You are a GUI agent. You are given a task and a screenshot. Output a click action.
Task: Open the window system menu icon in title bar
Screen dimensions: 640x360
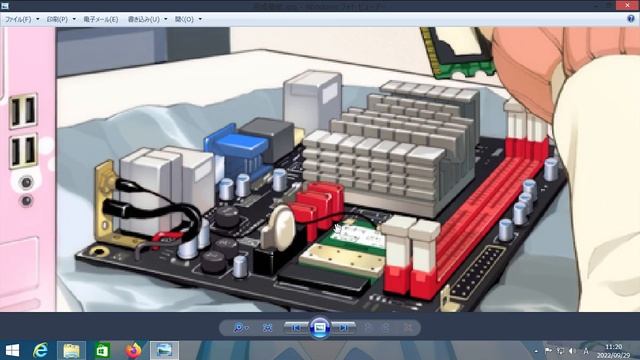tap(5, 6)
